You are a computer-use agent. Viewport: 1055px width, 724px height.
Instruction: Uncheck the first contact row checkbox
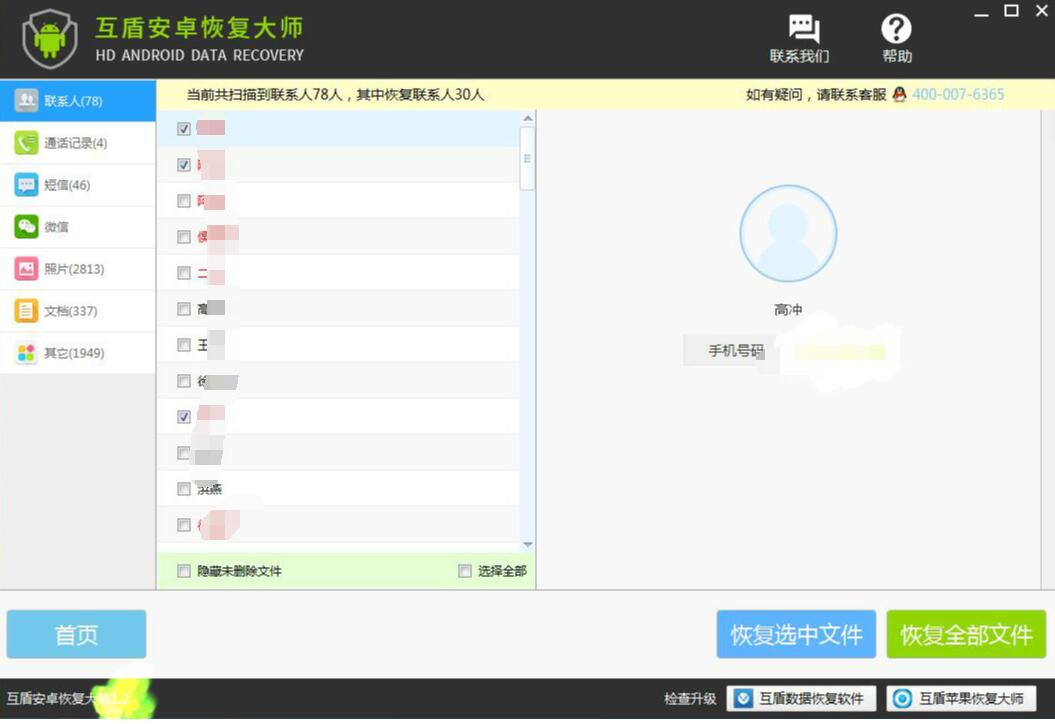(184, 129)
